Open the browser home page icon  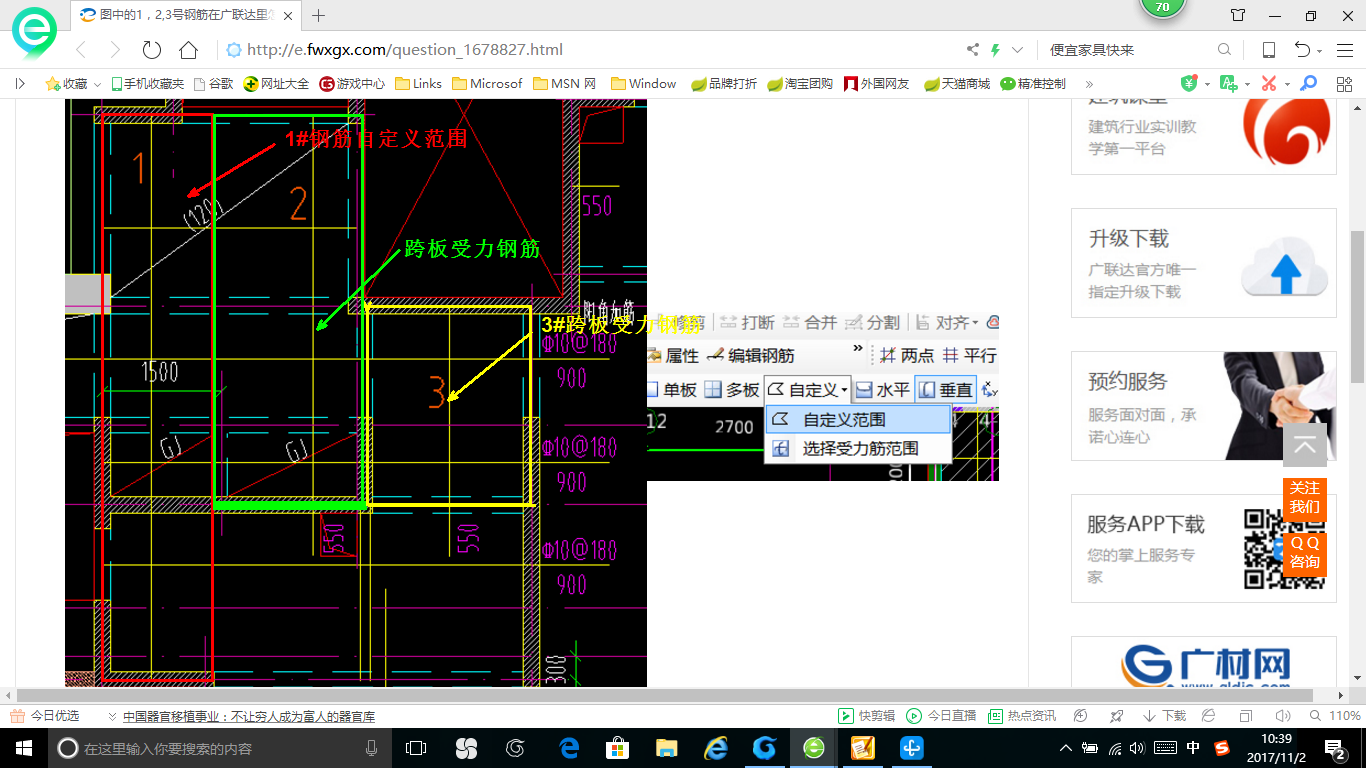pos(188,50)
